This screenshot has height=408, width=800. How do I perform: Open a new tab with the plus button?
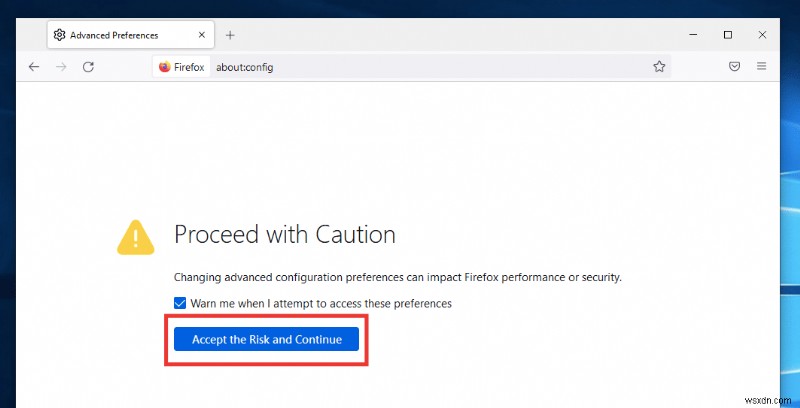pyautogui.click(x=230, y=35)
